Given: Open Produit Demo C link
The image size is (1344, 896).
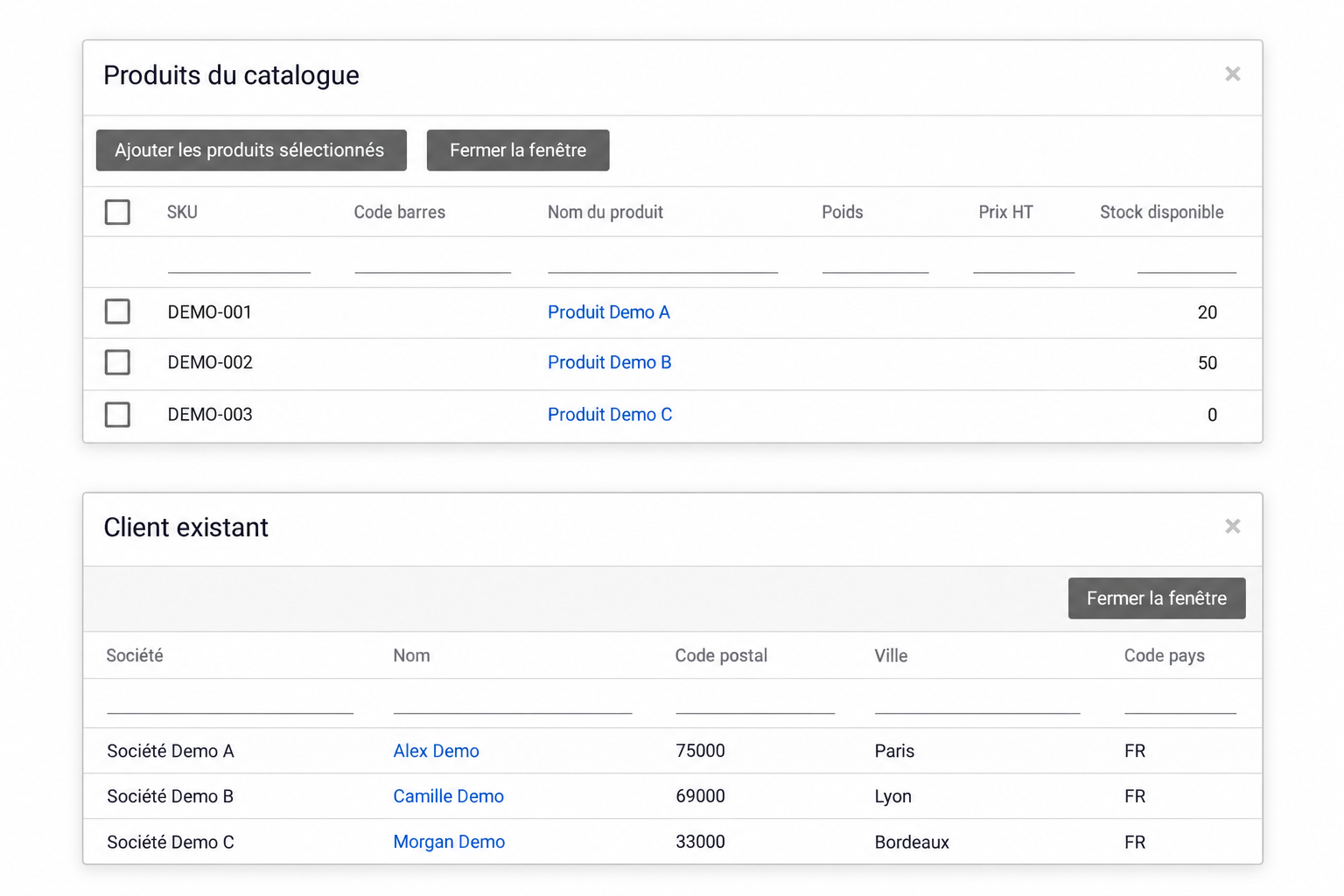Looking at the screenshot, I should tap(610, 415).
